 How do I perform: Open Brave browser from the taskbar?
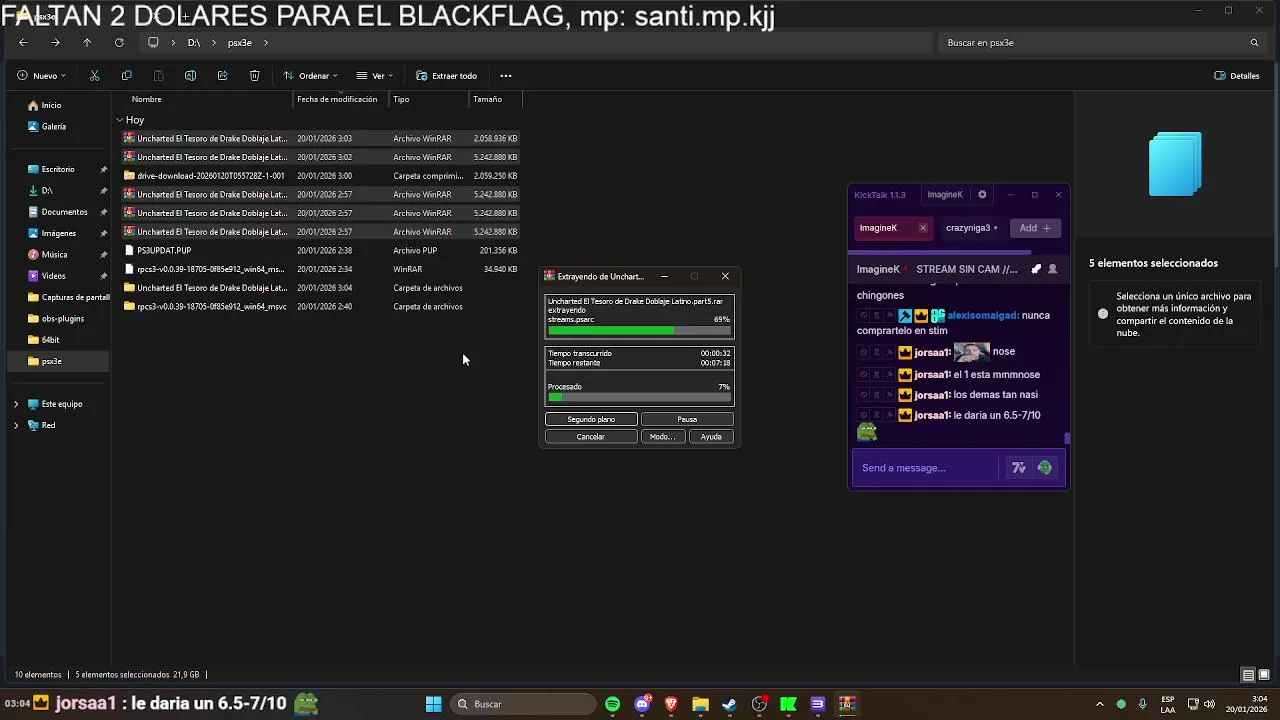click(x=671, y=704)
